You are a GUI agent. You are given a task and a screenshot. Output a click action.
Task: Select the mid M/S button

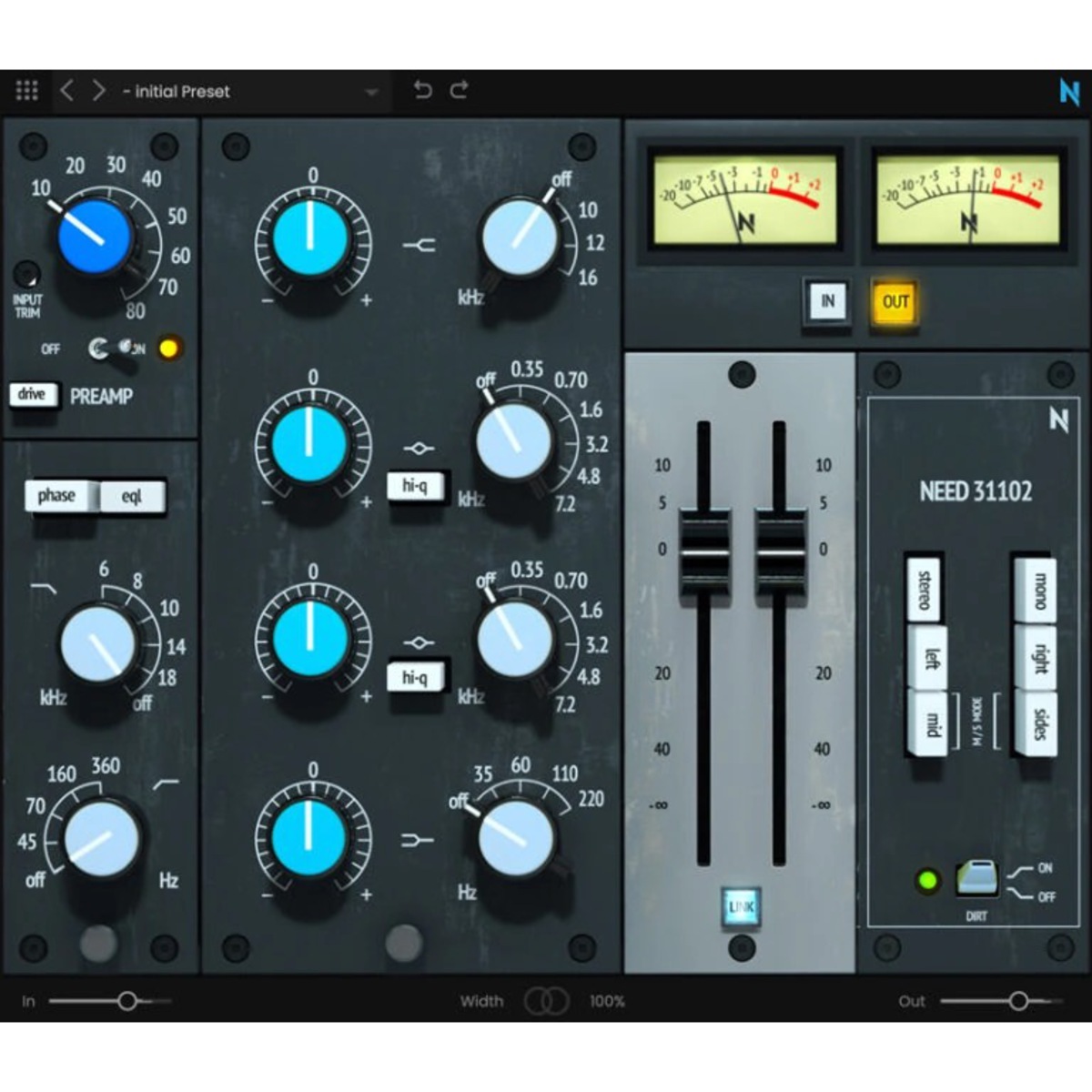(x=928, y=723)
